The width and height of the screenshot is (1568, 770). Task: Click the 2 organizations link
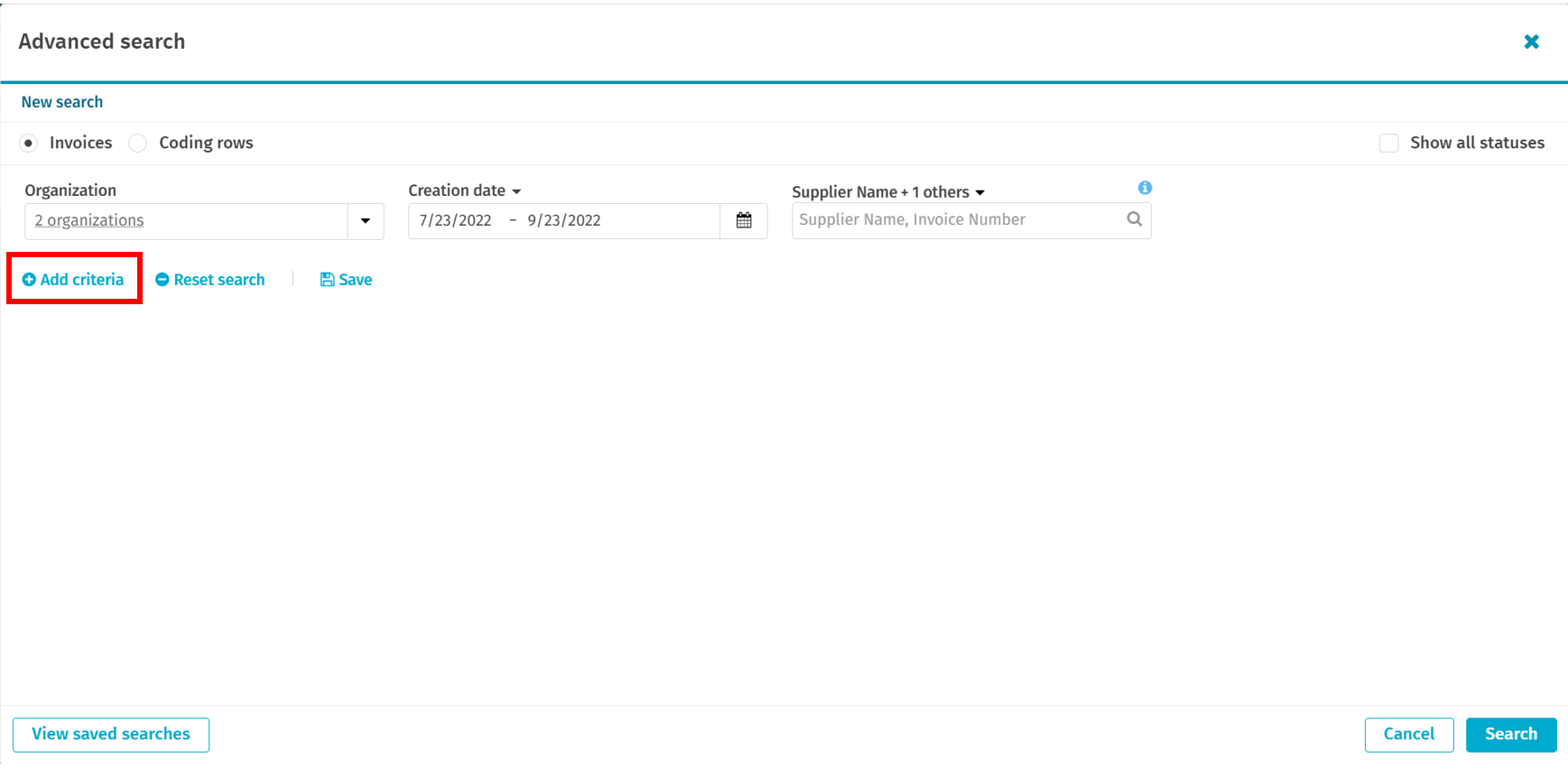(x=89, y=220)
